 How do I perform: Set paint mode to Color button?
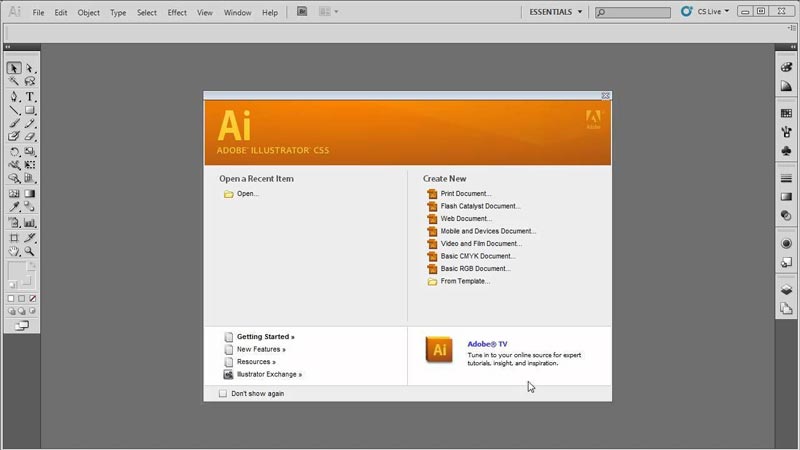11,298
